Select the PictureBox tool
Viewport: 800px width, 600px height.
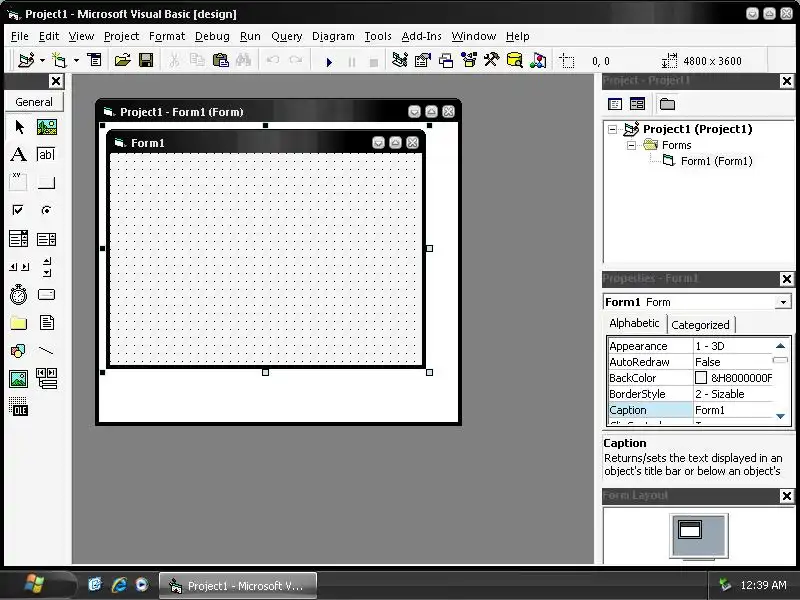[47, 127]
